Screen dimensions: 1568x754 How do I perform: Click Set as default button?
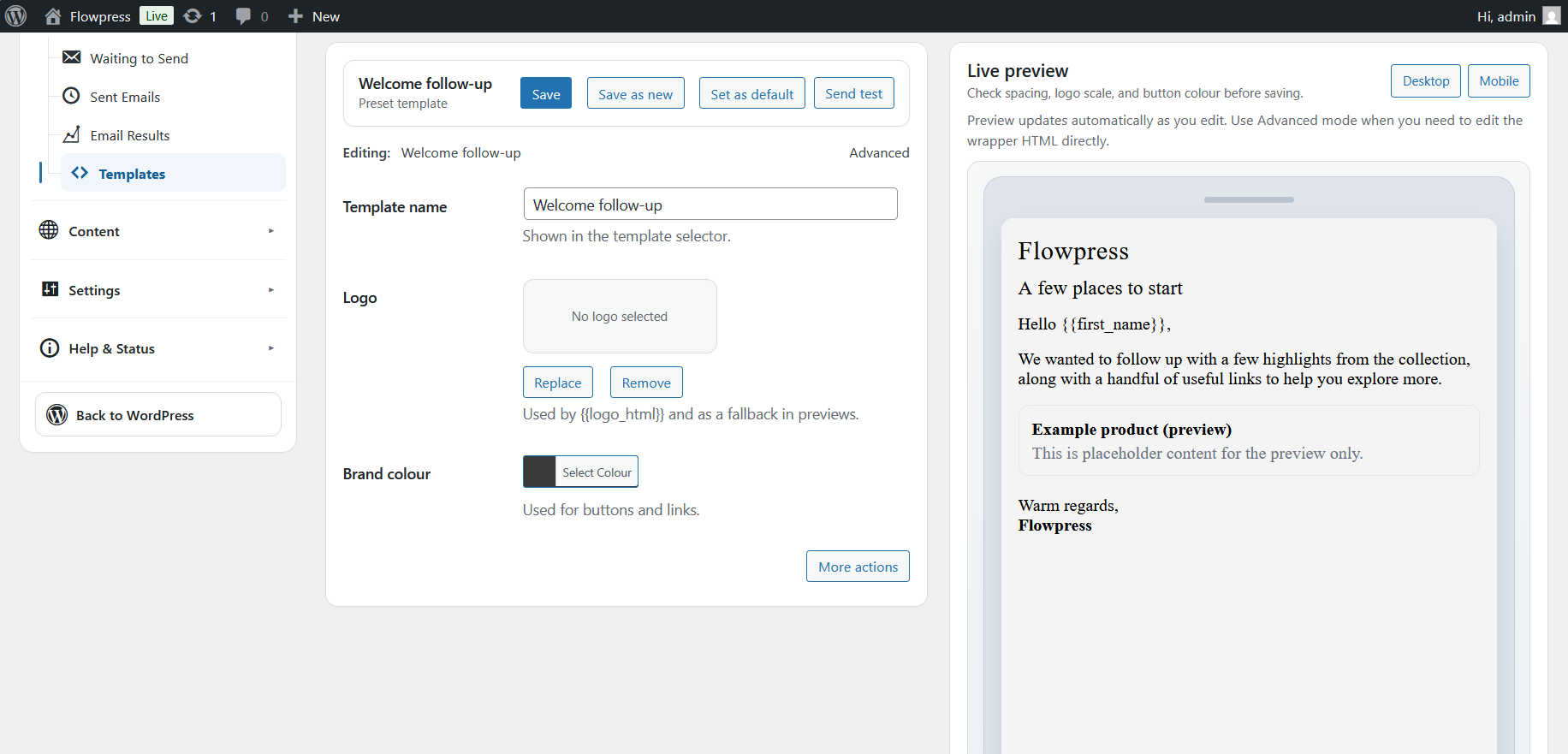pyautogui.click(x=751, y=93)
